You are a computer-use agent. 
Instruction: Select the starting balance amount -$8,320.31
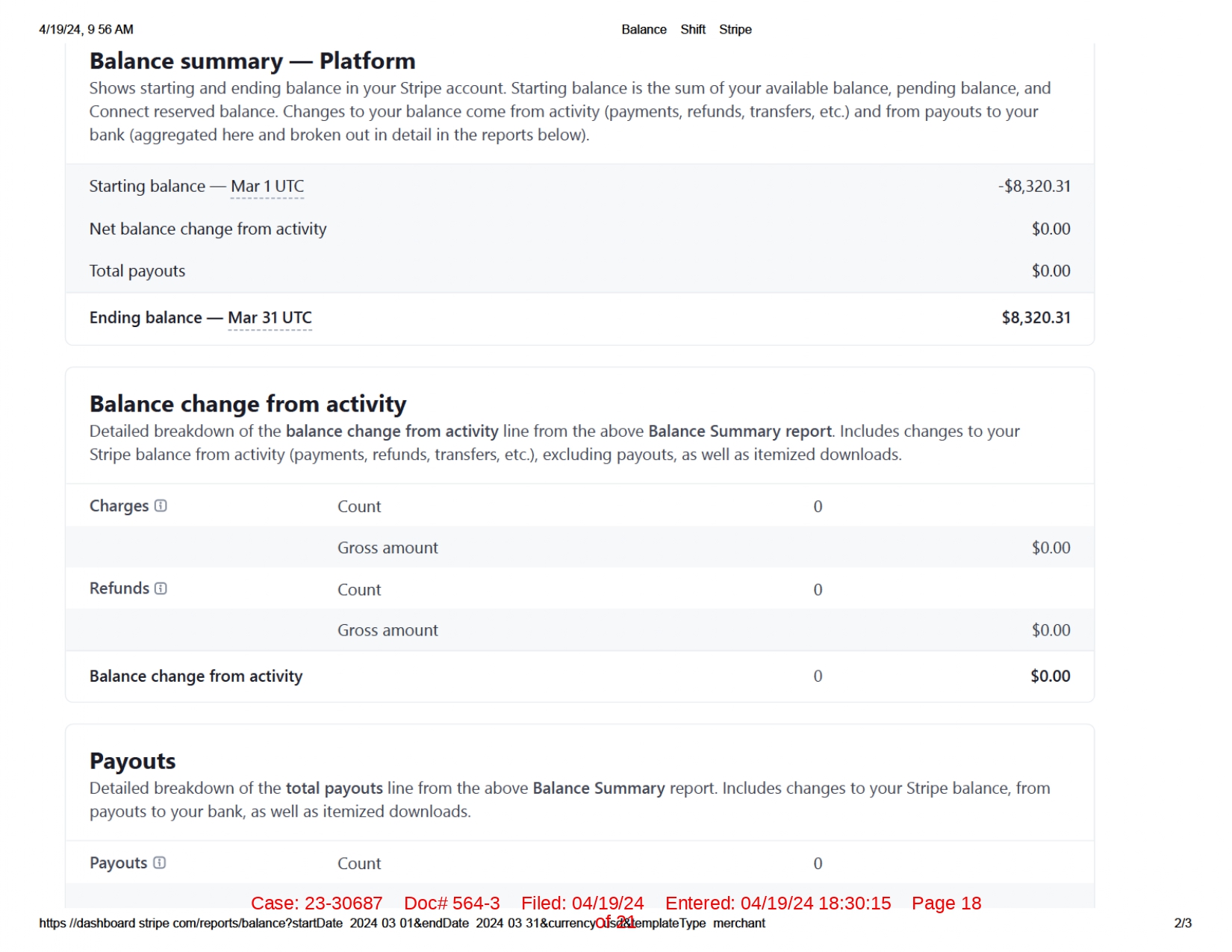(x=1033, y=186)
